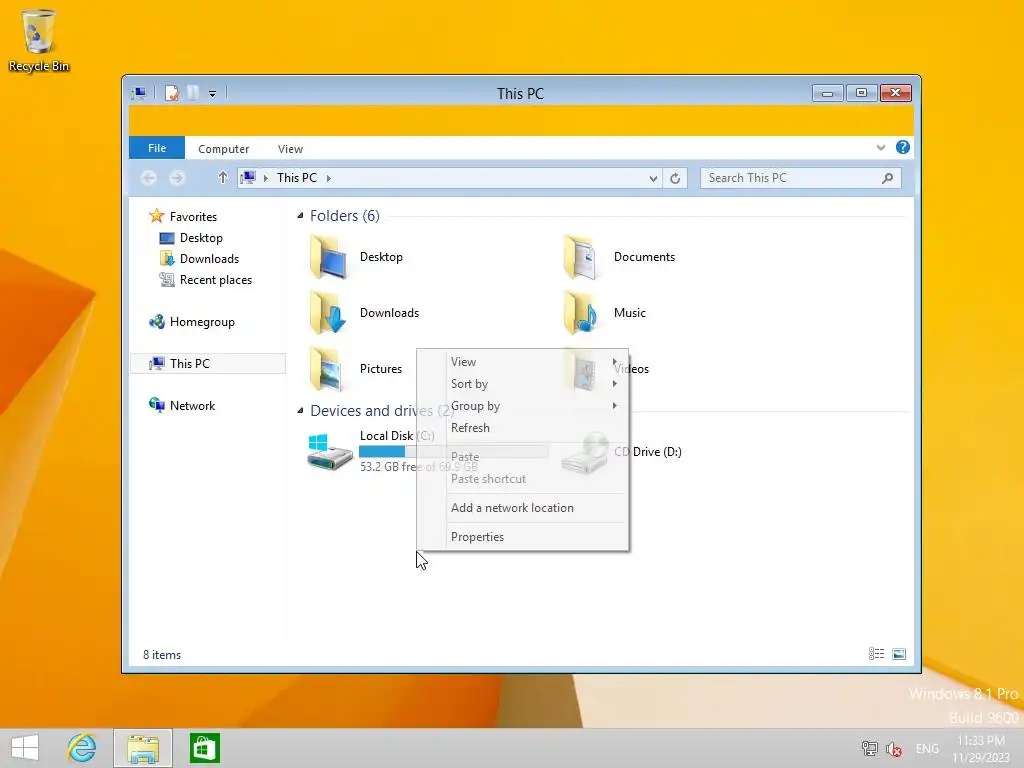
Task: Choose Properties from the context menu
Action: (522, 537)
